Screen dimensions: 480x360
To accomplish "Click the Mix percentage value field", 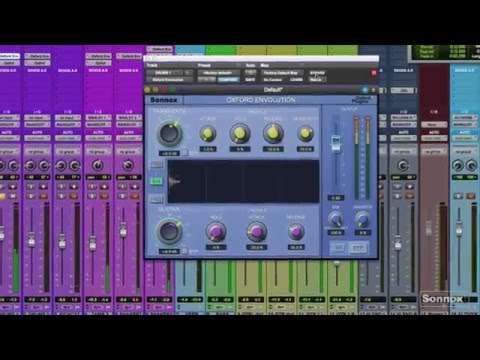I will coord(336,233).
